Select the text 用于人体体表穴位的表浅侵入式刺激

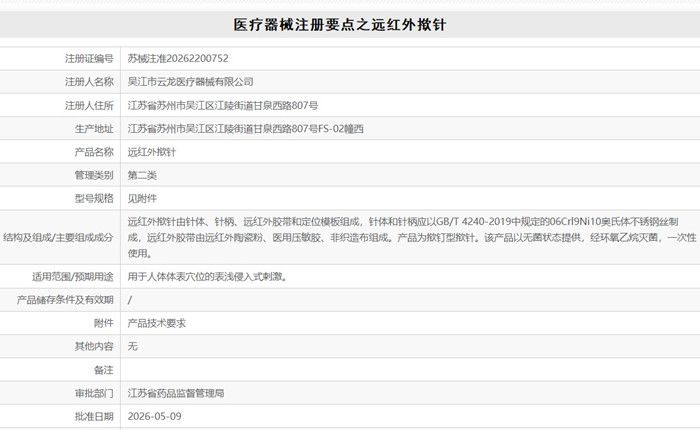click(208, 276)
